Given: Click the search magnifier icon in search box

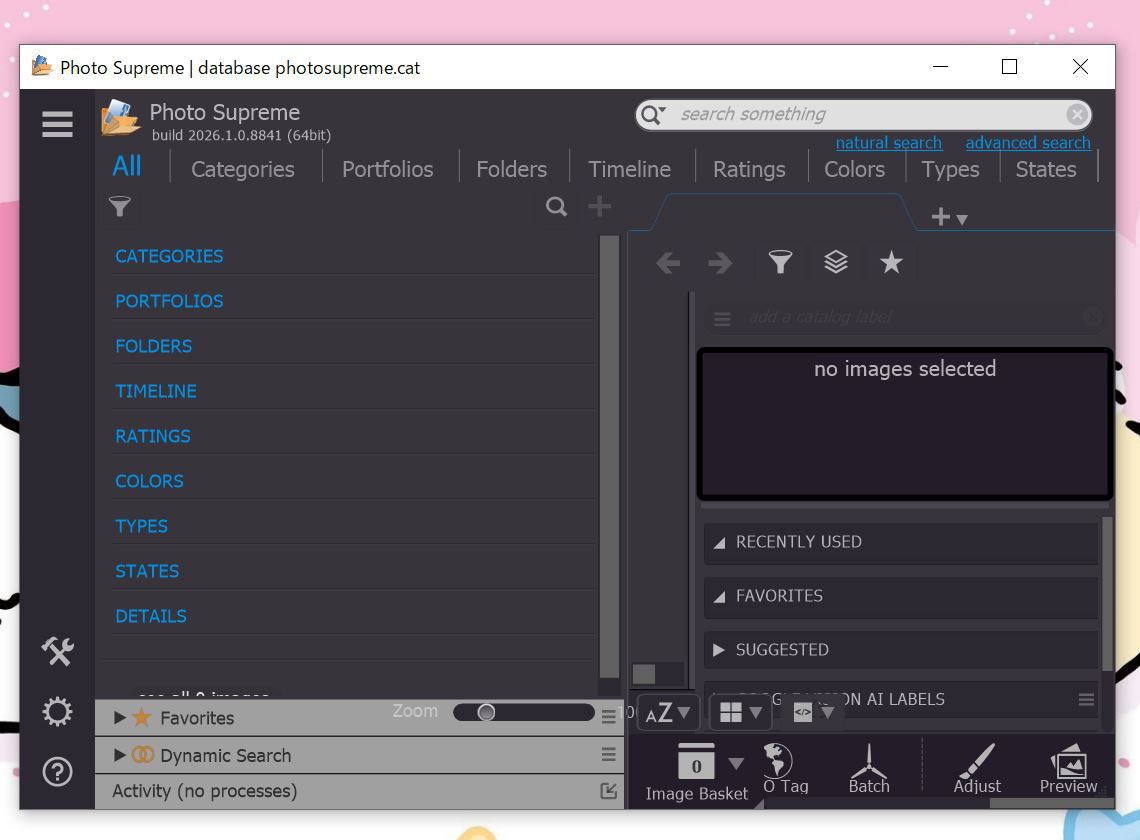Looking at the screenshot, I should [652, 114].
